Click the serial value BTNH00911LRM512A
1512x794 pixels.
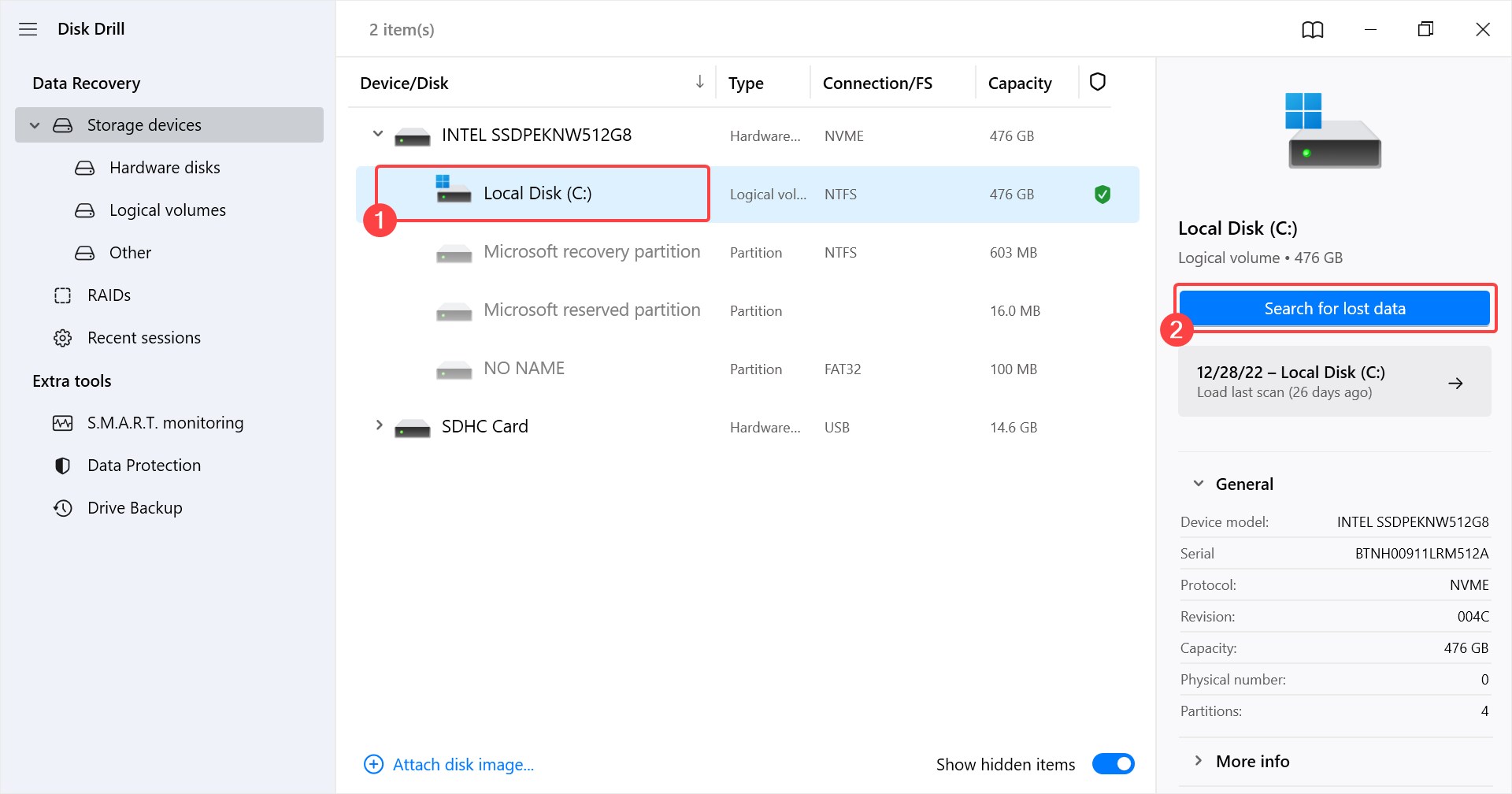1421,554
